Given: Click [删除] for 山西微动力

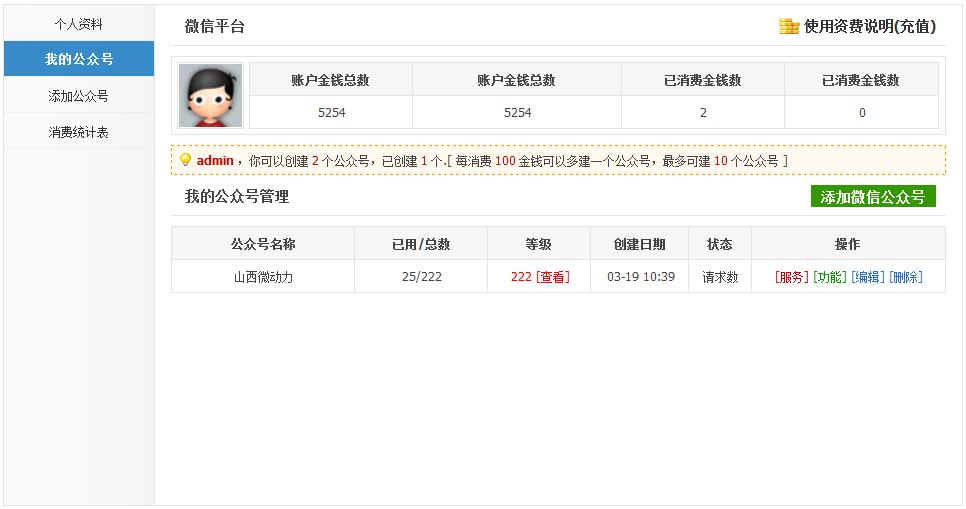Looking at the screenshot, I should point(906,277).
